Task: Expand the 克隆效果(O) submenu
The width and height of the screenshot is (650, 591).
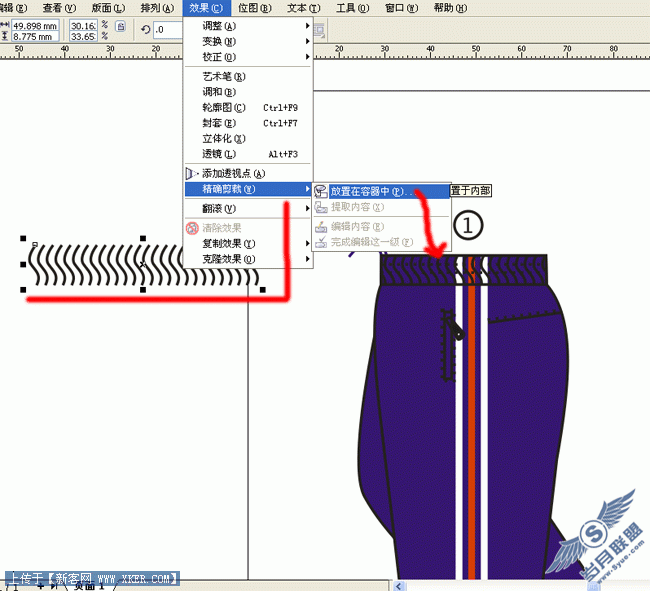Action: (248, 259)
